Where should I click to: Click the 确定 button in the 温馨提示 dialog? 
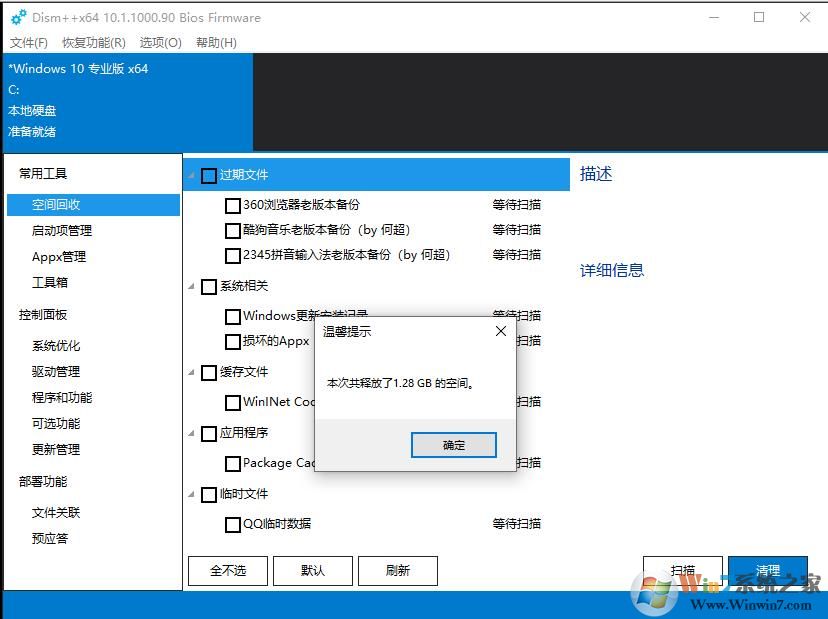453,444
